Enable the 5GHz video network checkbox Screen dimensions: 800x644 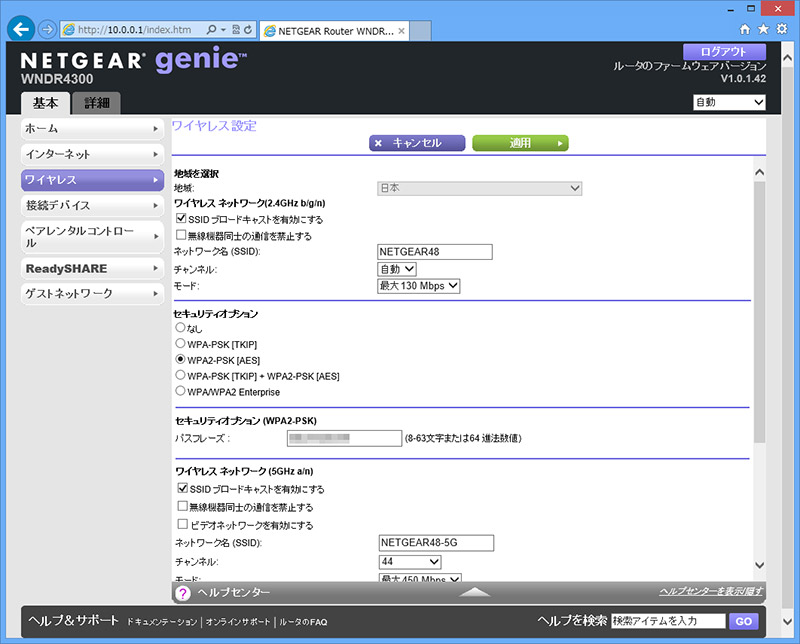(182, 525)
